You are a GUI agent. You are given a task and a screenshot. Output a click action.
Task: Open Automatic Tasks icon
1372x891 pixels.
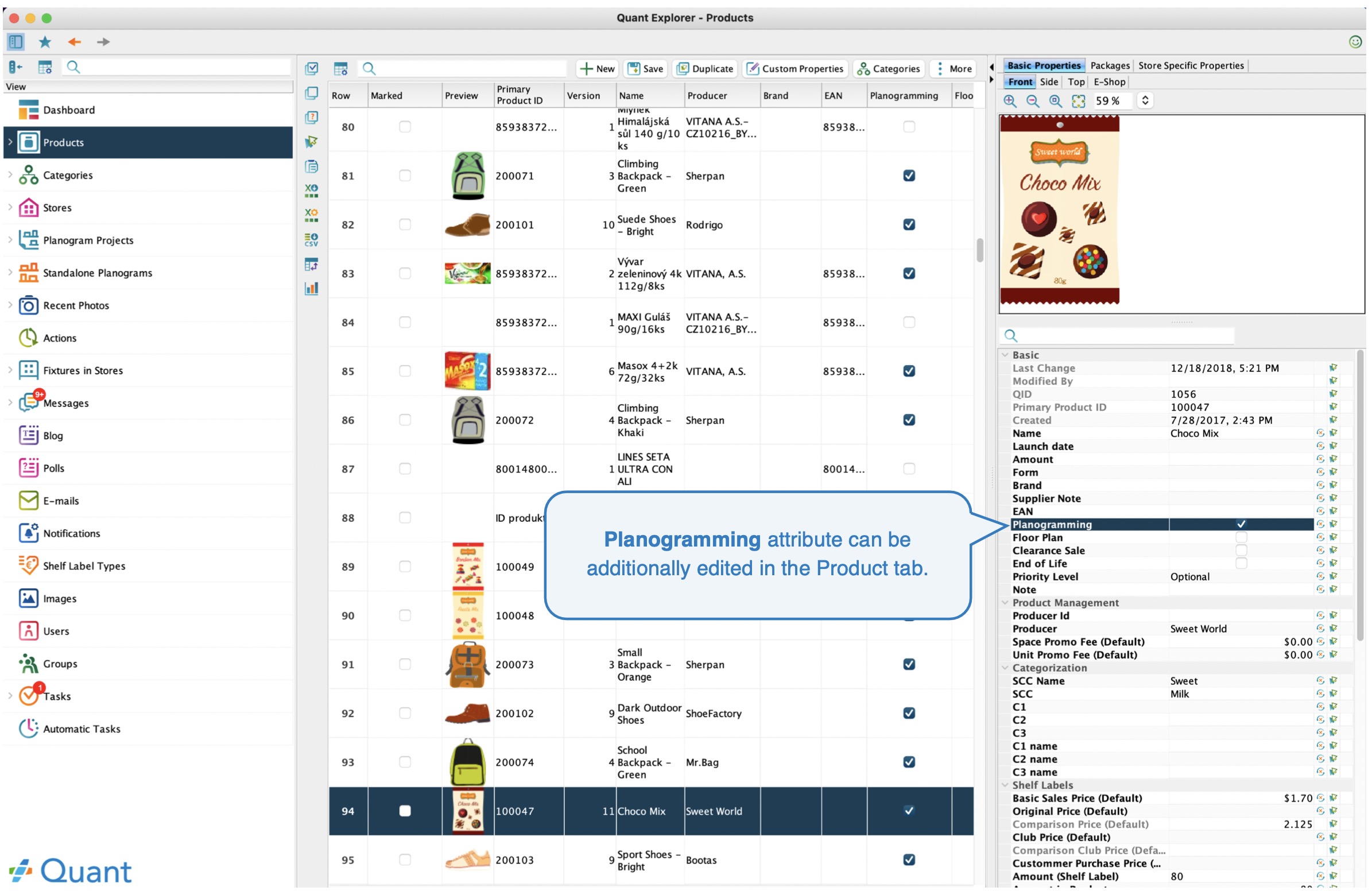pos(28,729)
